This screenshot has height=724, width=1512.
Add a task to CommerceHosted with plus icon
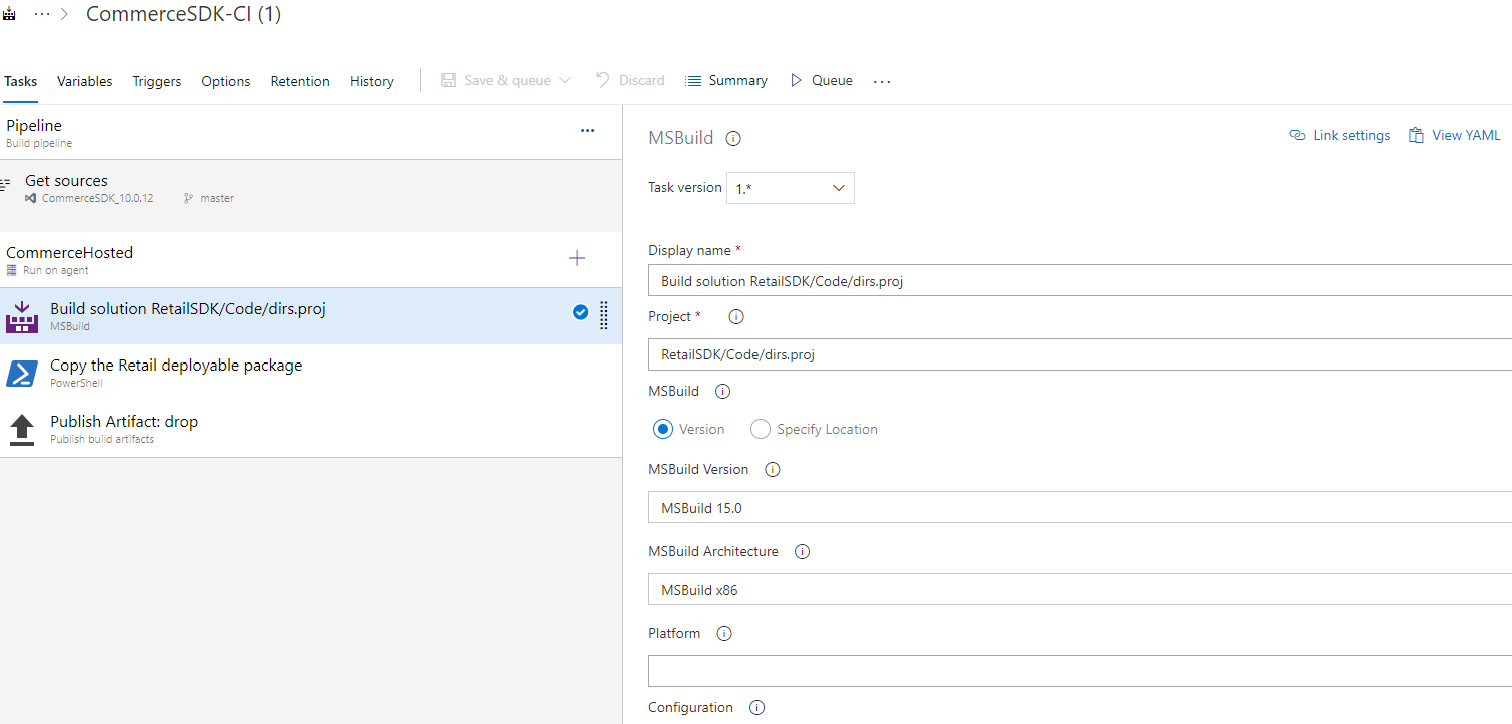(x=577, y=259)
